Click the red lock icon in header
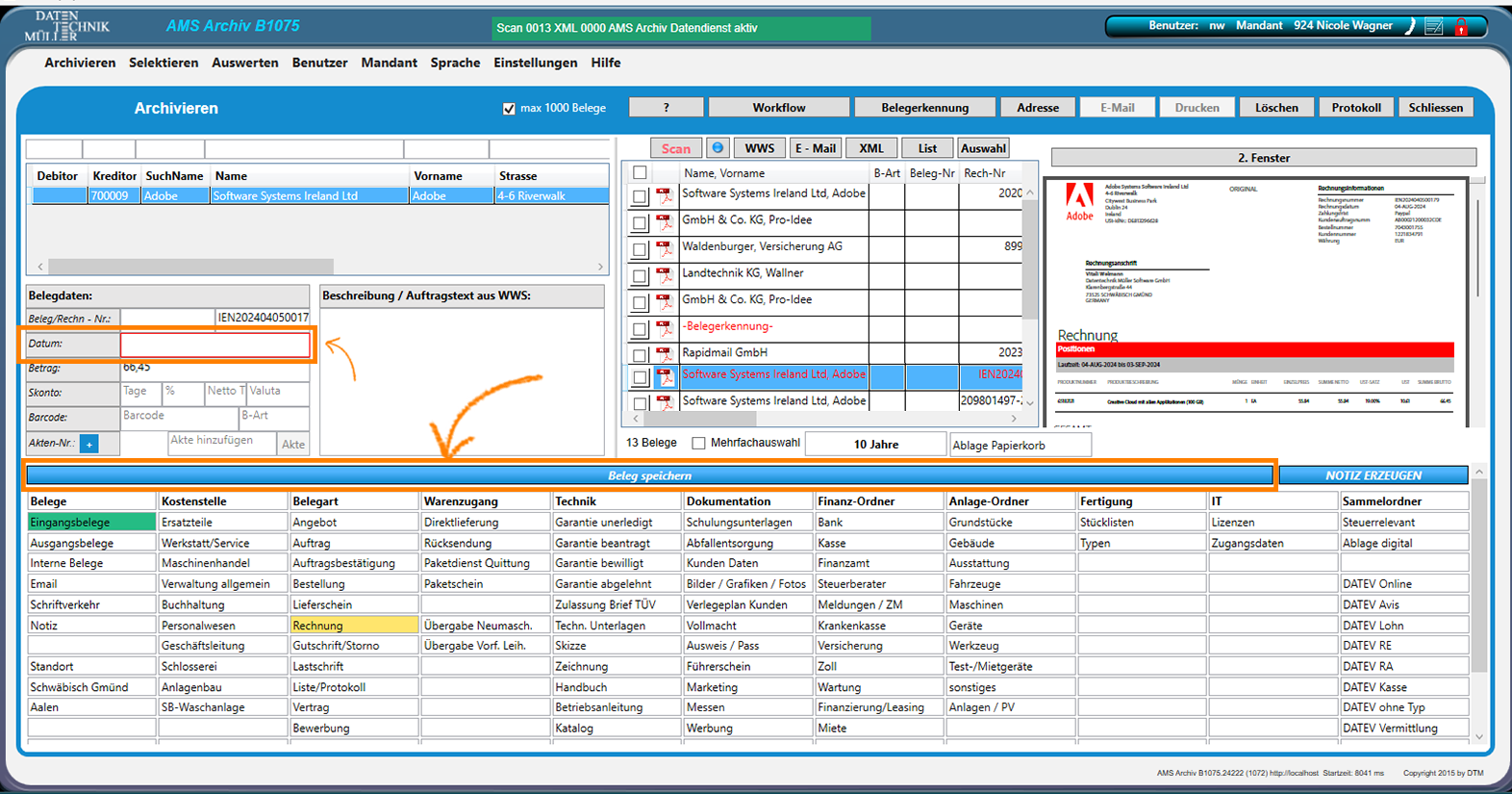The height and width of the screenshot is (794, 1512). coord(1461,27)
